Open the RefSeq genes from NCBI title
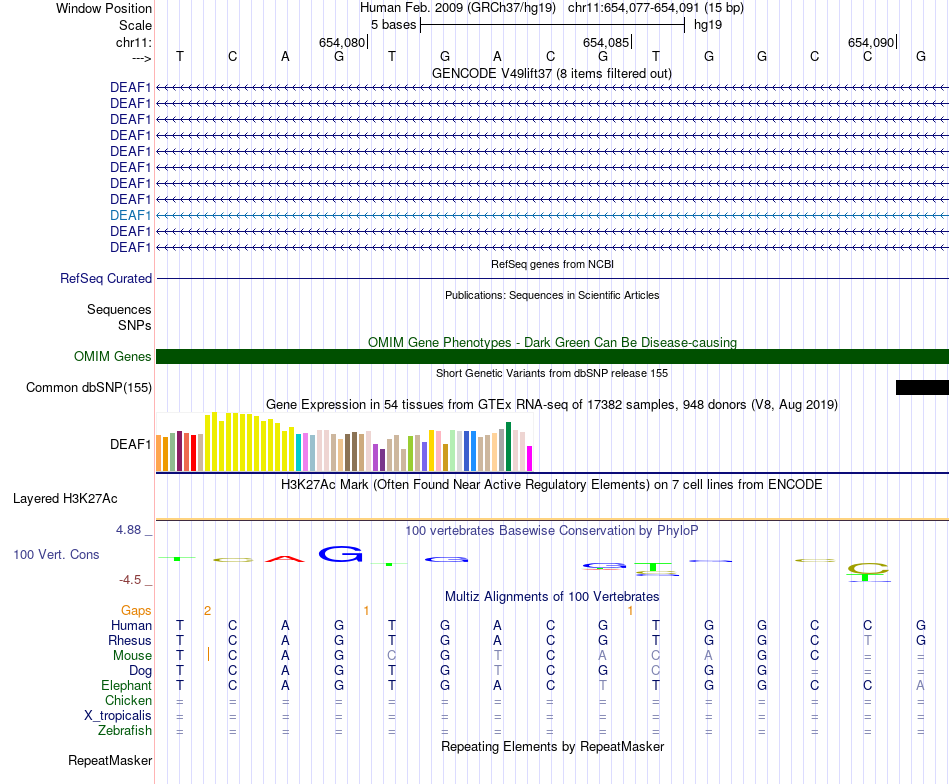Viewport: 950px width, 784px height. (552, 264)
